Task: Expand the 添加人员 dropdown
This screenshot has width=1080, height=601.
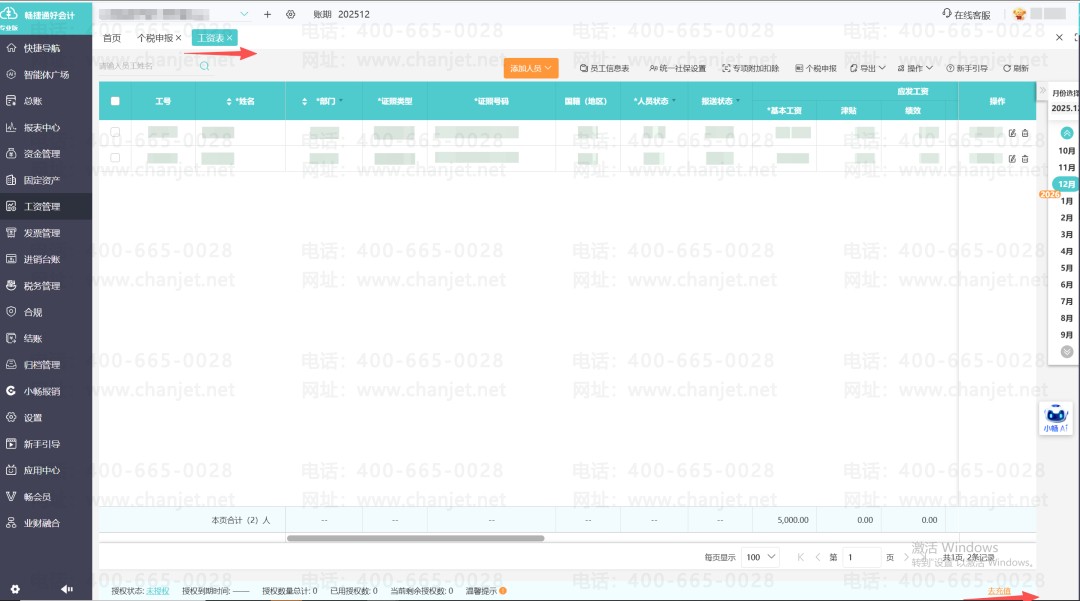Action: coord(531,68)
